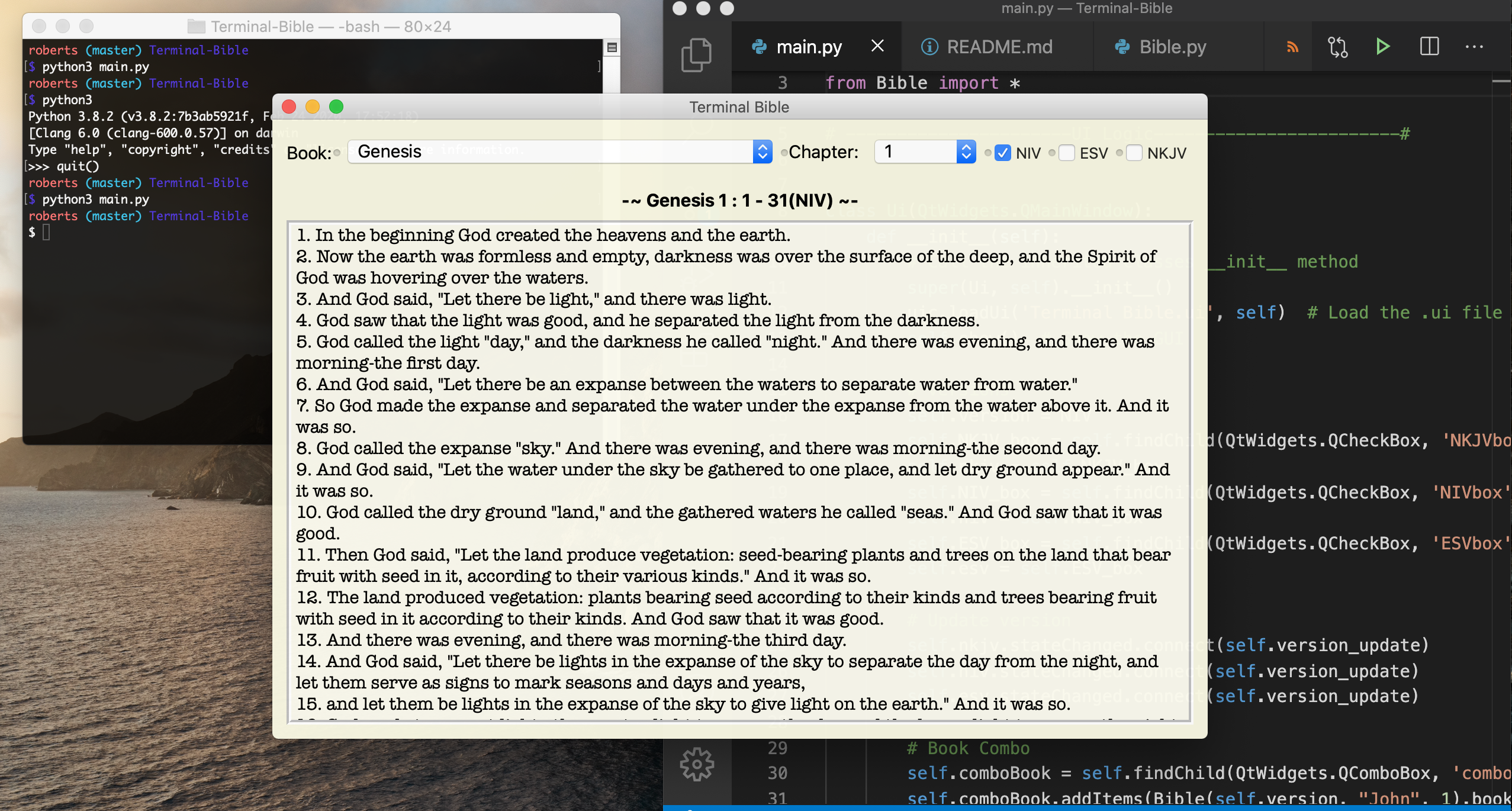Click the terminal scrollback marker icon
1512x811 pixels.
(612, 48)
